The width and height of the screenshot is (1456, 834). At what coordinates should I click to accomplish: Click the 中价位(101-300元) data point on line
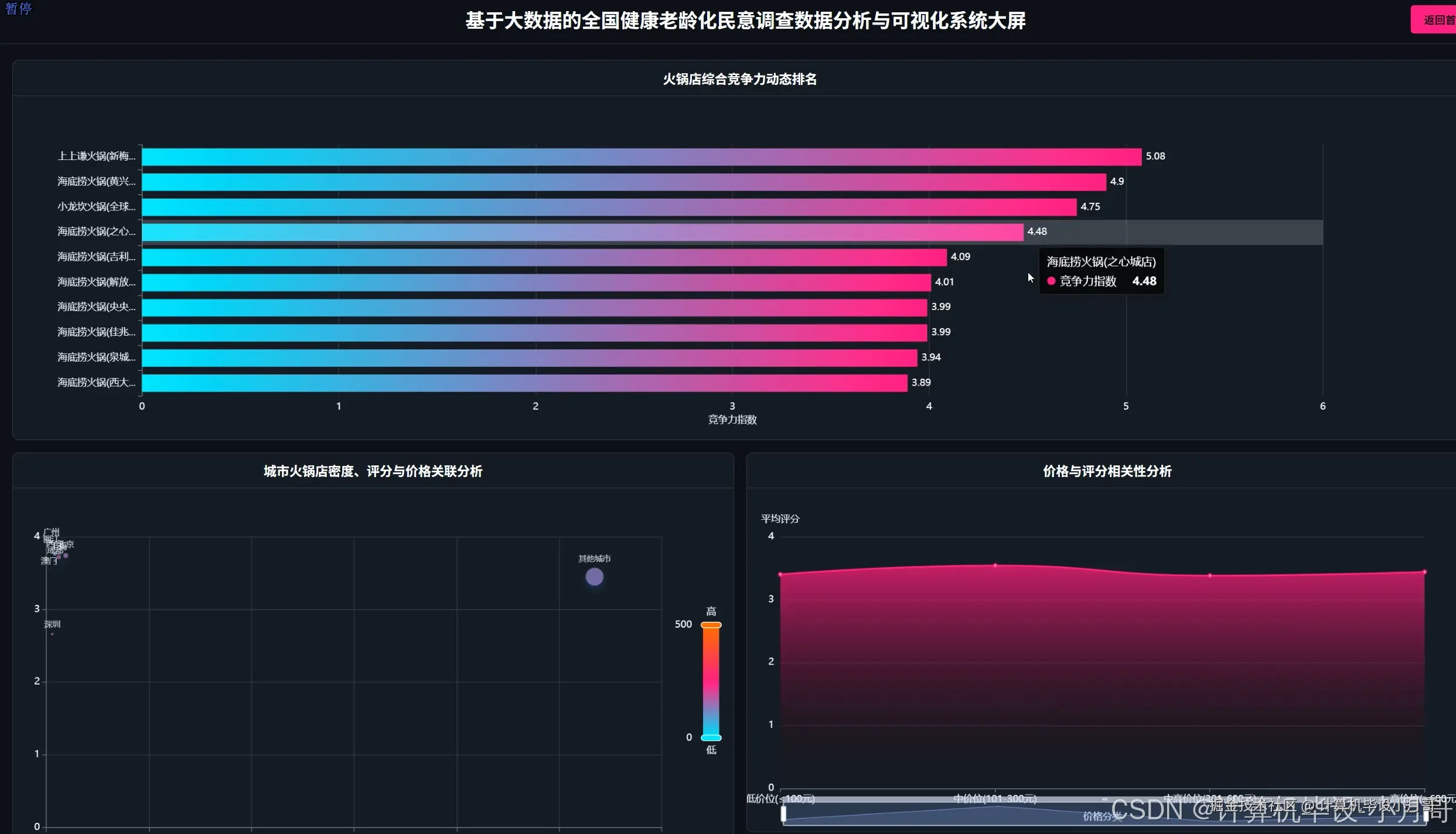(995, 565)
